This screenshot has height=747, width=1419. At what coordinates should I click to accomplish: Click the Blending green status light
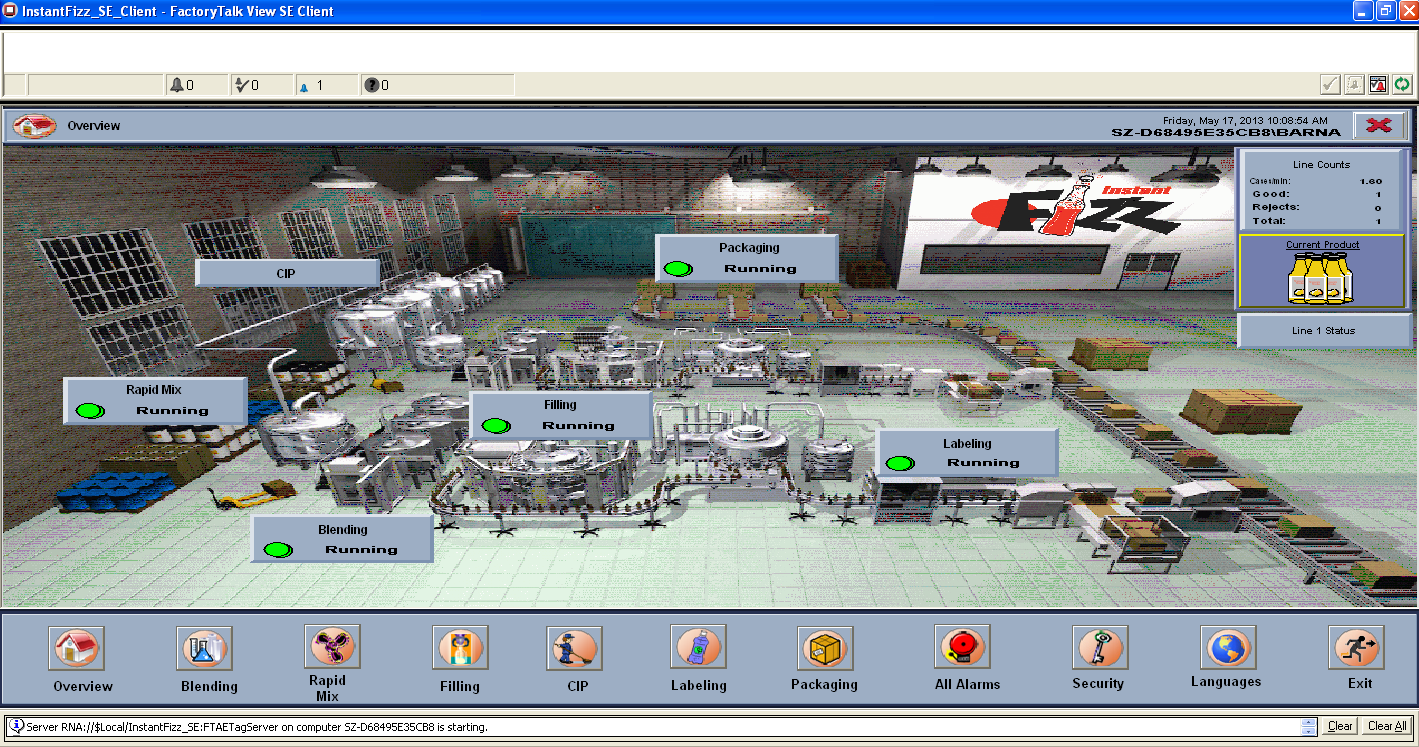click(278, 549)
